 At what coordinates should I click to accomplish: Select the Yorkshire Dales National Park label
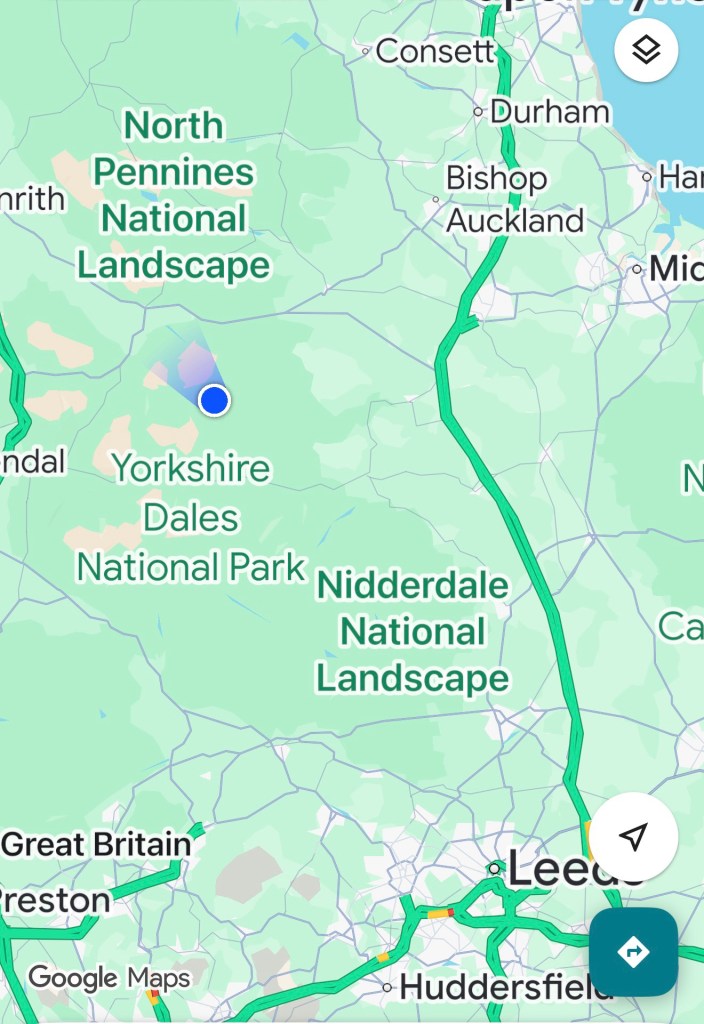tap(191, 517)
